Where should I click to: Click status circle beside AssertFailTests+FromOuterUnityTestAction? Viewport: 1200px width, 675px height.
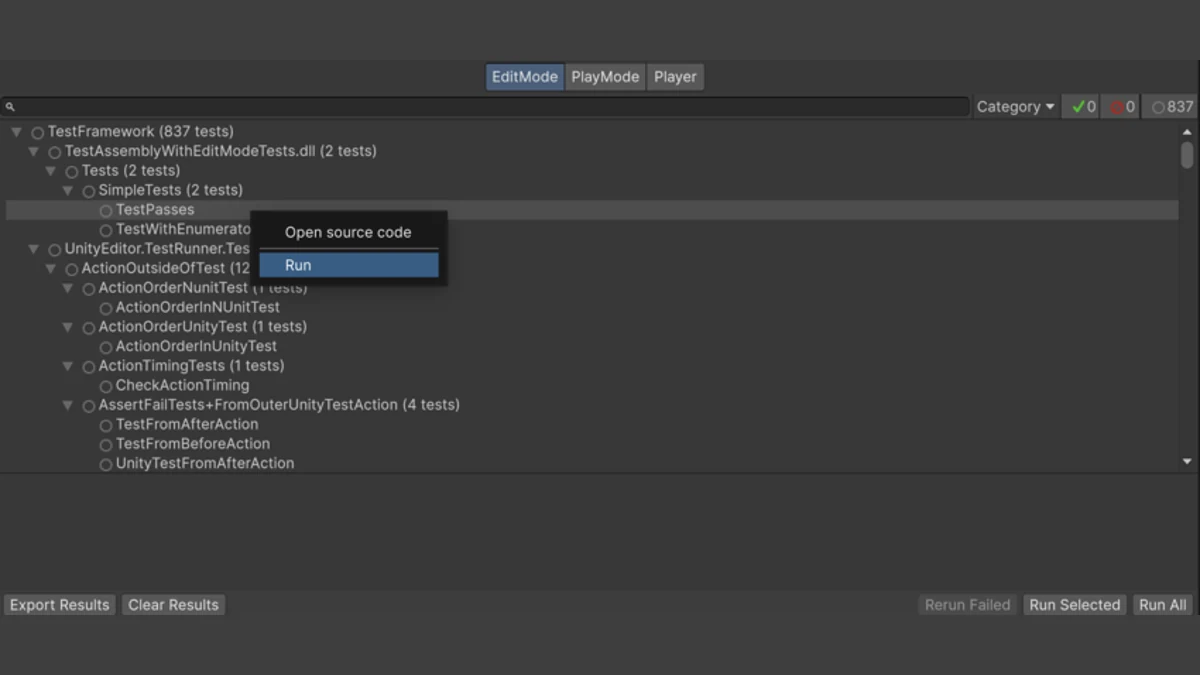pos(89,406)
